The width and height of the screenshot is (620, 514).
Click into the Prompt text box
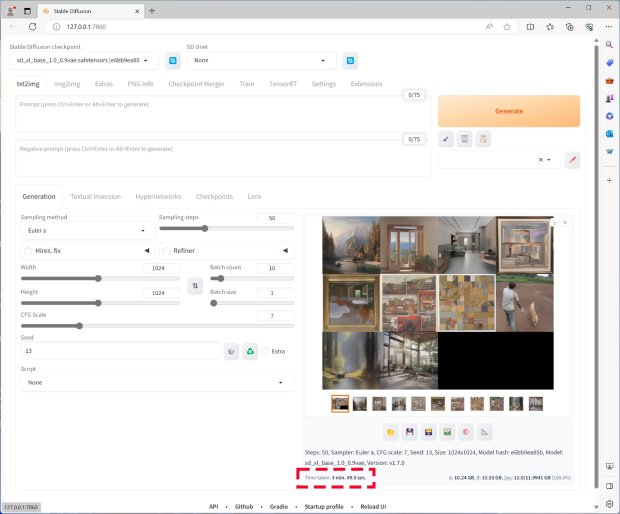223,114
